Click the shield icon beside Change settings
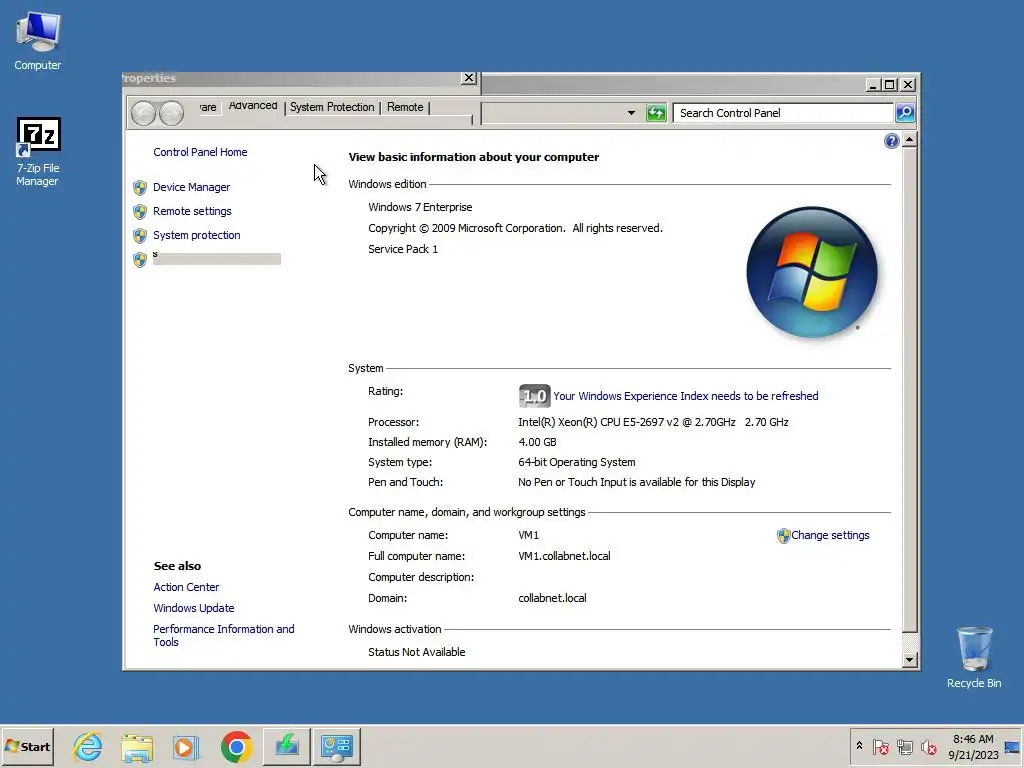1024x768 pixels. 783,536
